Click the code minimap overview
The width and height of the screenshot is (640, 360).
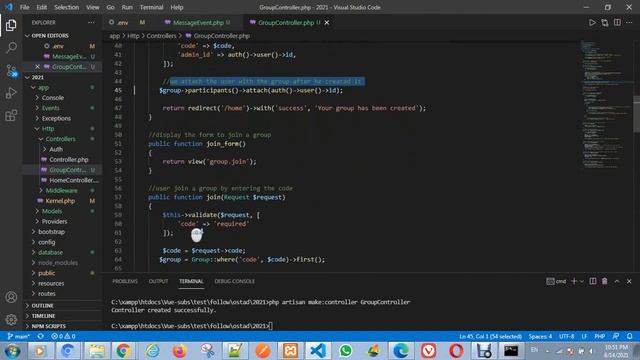(x=606, y=104)
